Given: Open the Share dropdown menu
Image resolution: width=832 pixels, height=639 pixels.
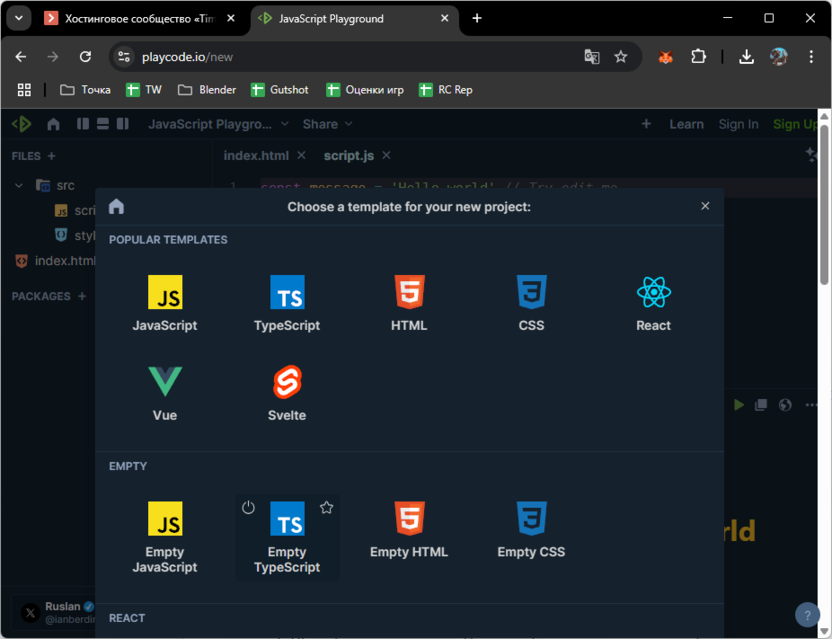Looking at the screenshot, I should tap(327, 124).
